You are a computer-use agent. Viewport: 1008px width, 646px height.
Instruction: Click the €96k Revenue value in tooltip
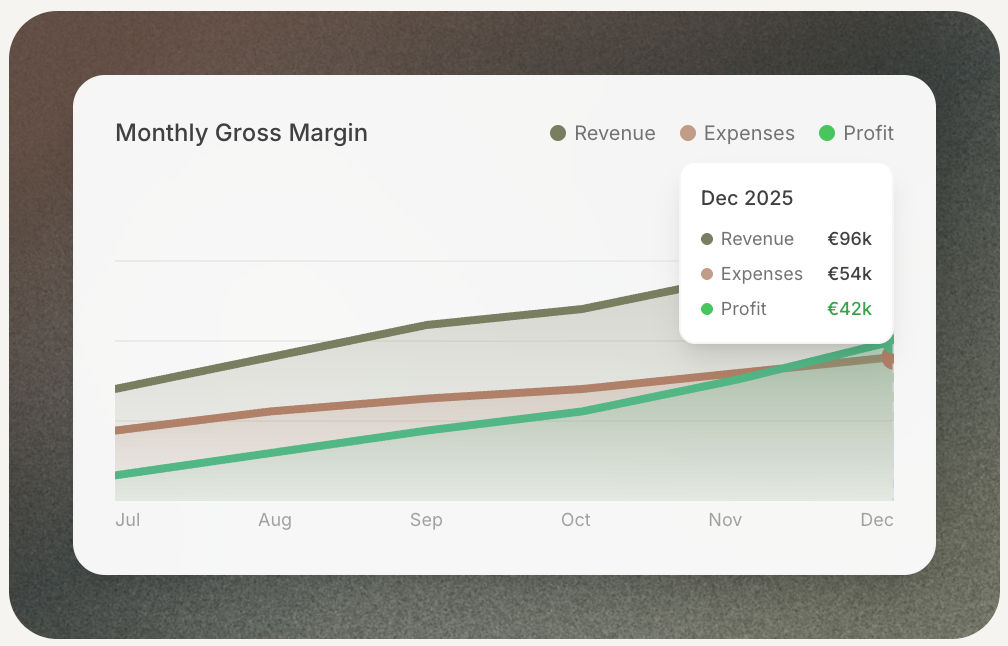[849, 239]
